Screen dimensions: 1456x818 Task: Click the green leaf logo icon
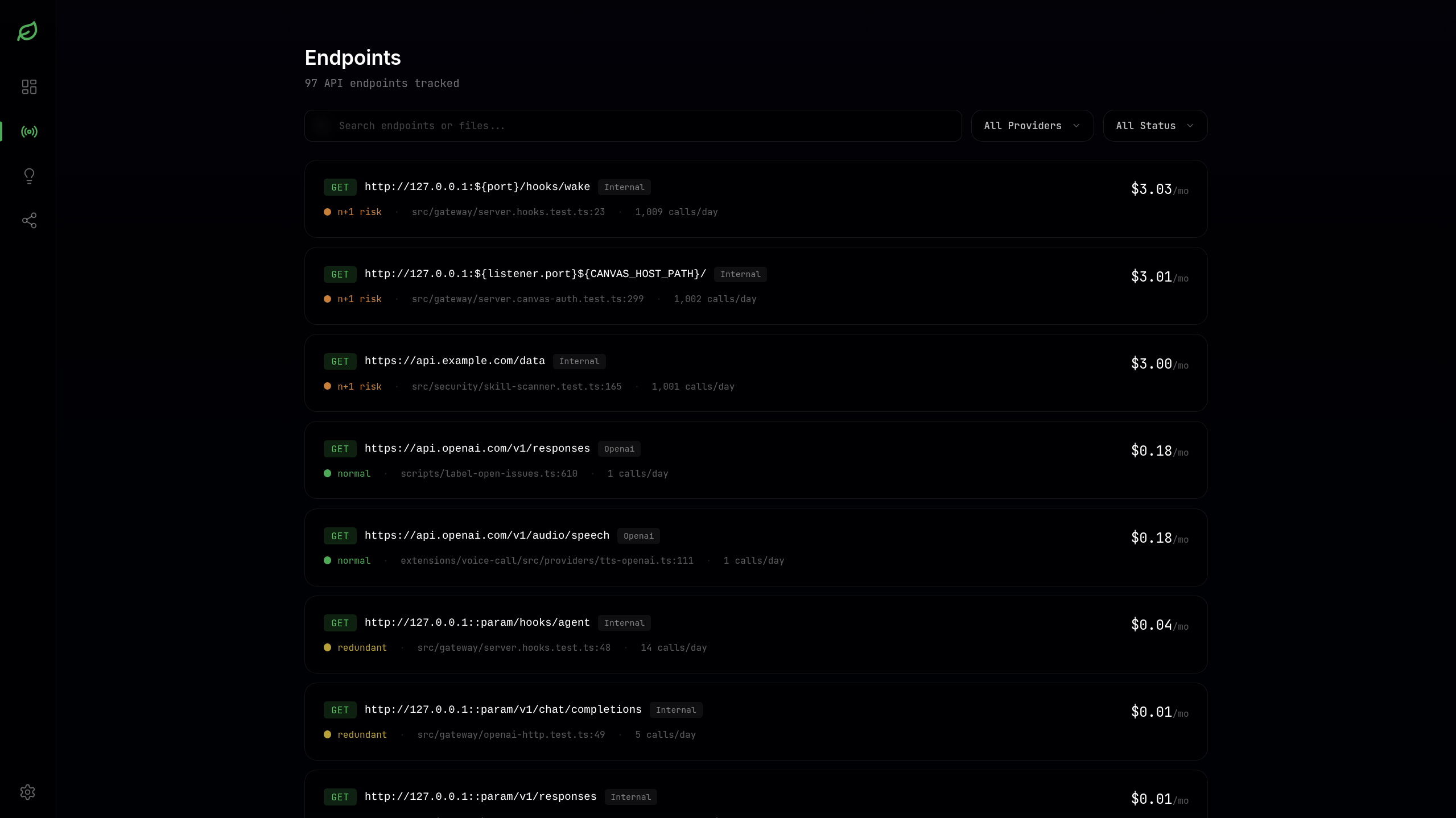click(27, 31)
